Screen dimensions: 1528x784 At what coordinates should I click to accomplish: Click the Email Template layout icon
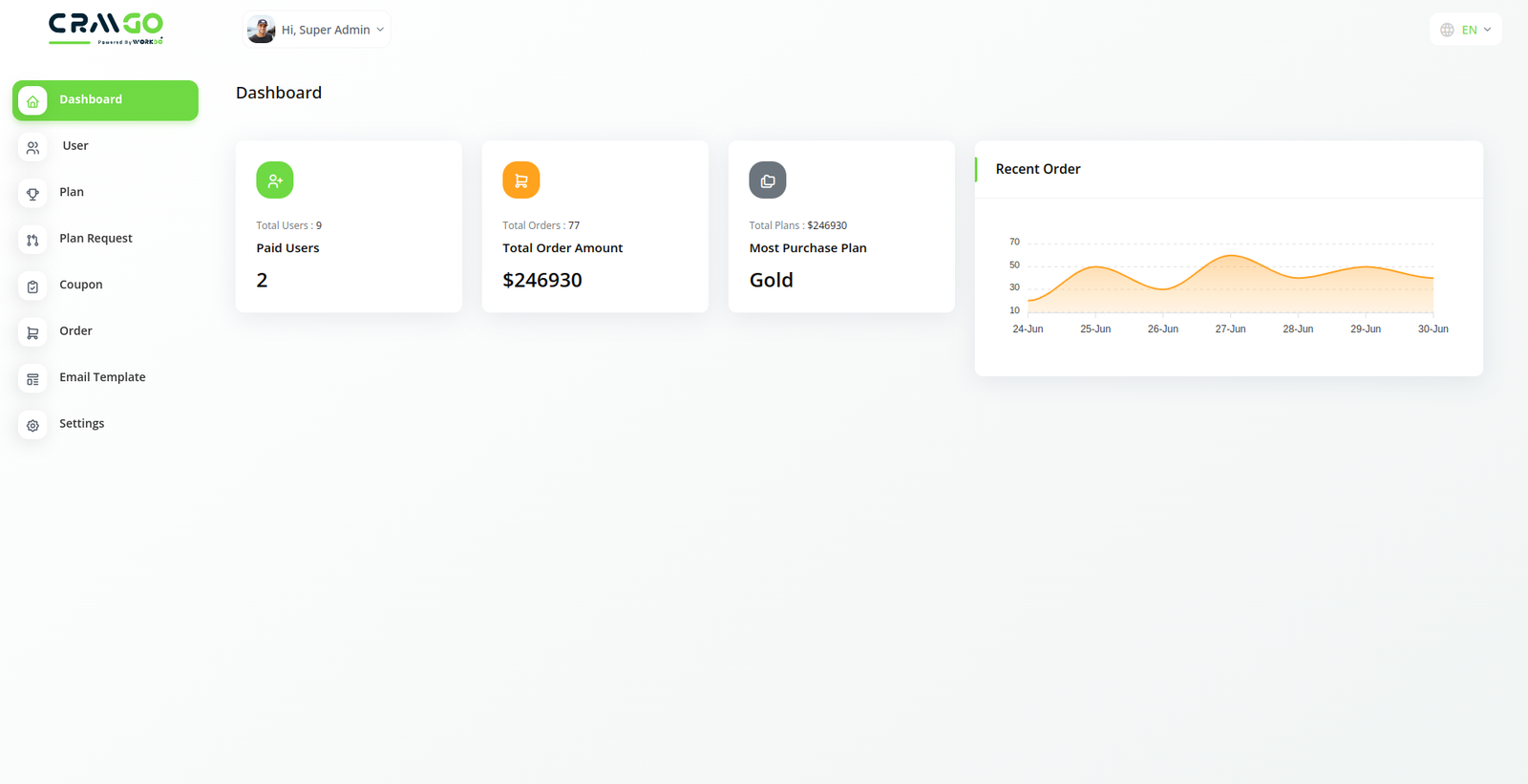click(x=32, y=379)
